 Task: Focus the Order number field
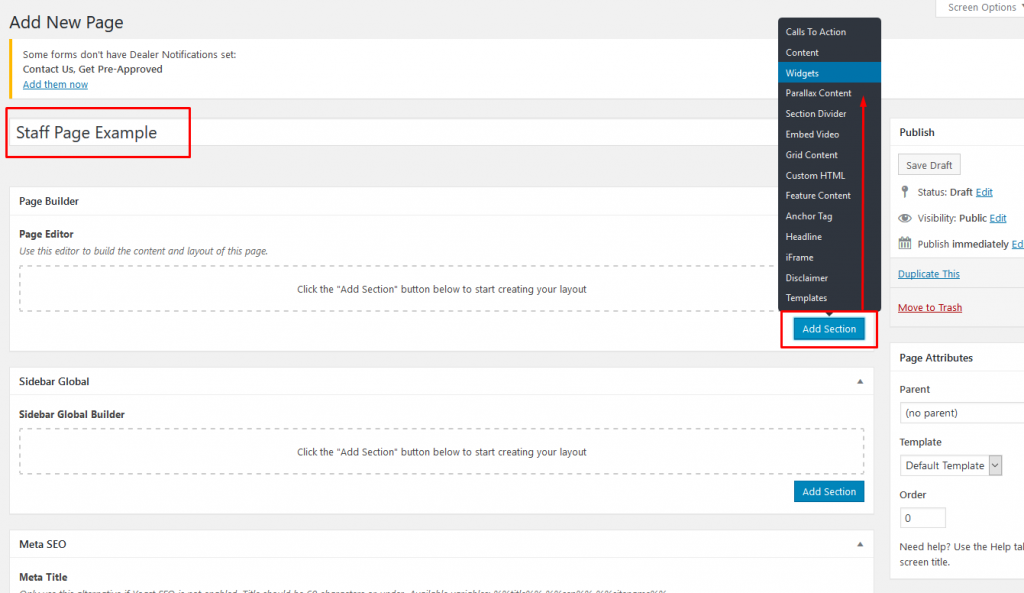[x=922, y=518]
